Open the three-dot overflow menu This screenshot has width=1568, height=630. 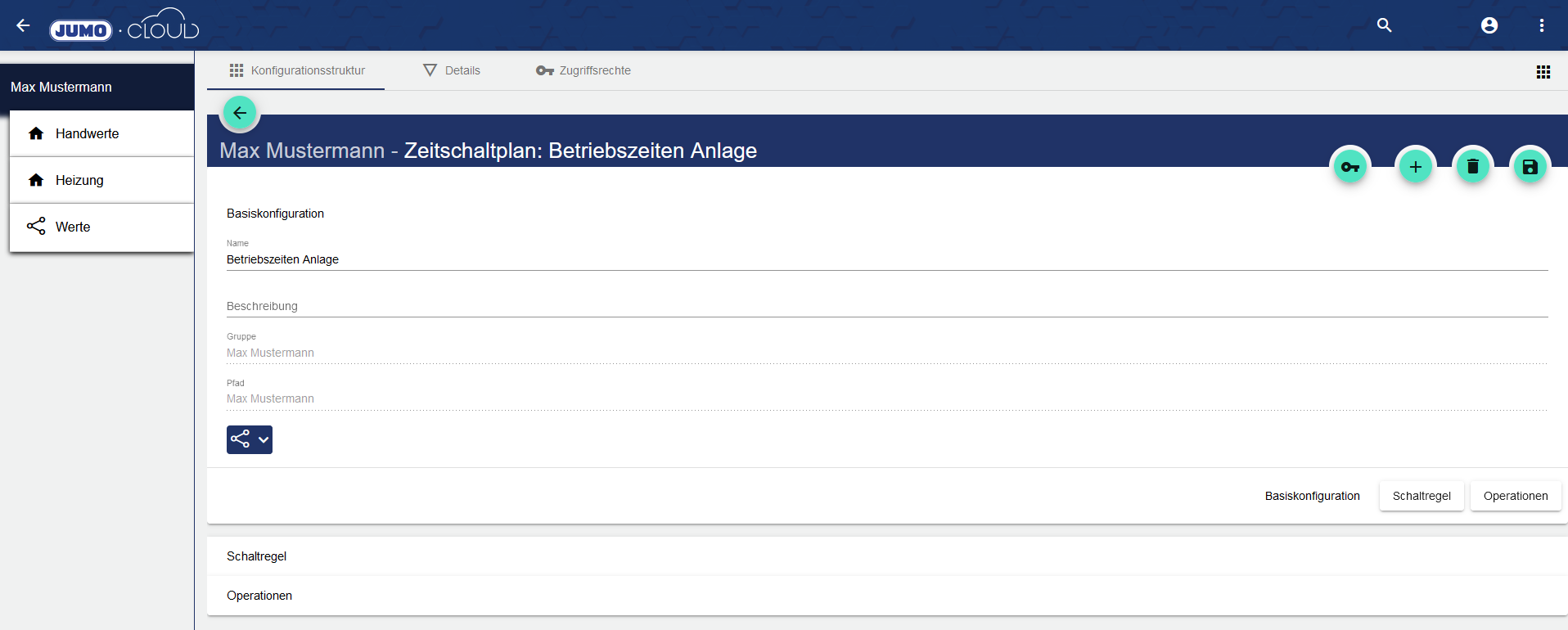(1541, 25)
